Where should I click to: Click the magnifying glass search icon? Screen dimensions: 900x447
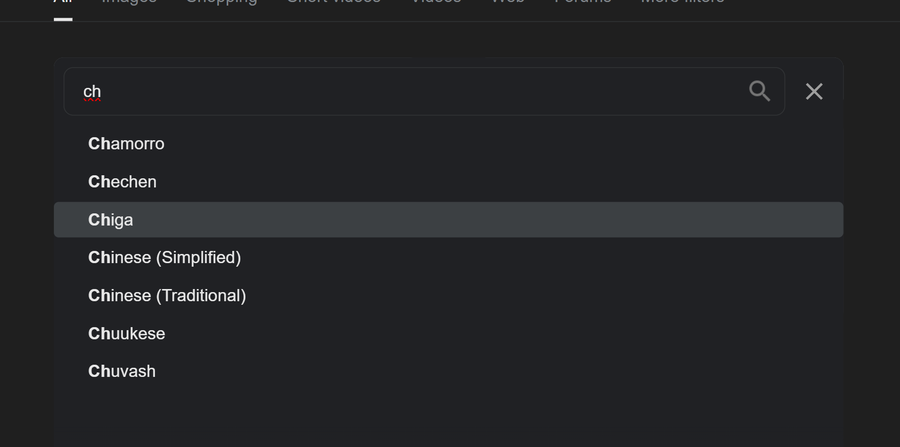coord(759,91)
